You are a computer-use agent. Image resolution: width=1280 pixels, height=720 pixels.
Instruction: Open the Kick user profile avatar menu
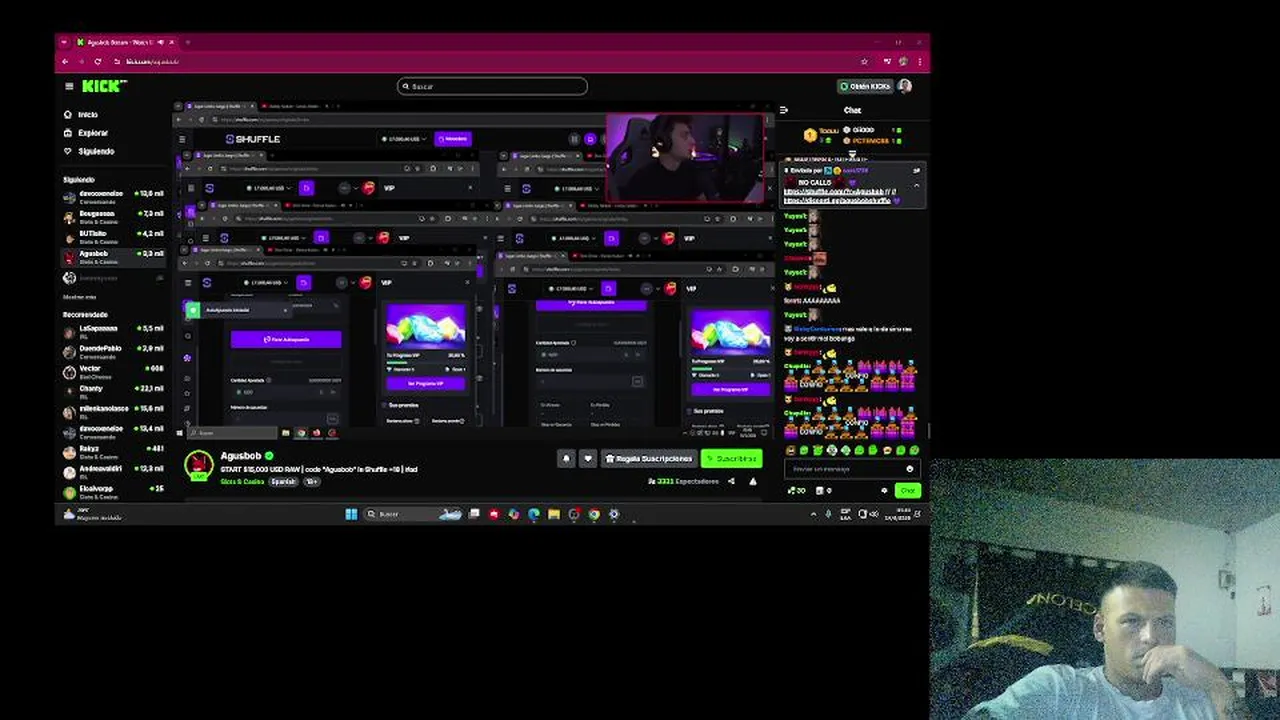(905, 86)
